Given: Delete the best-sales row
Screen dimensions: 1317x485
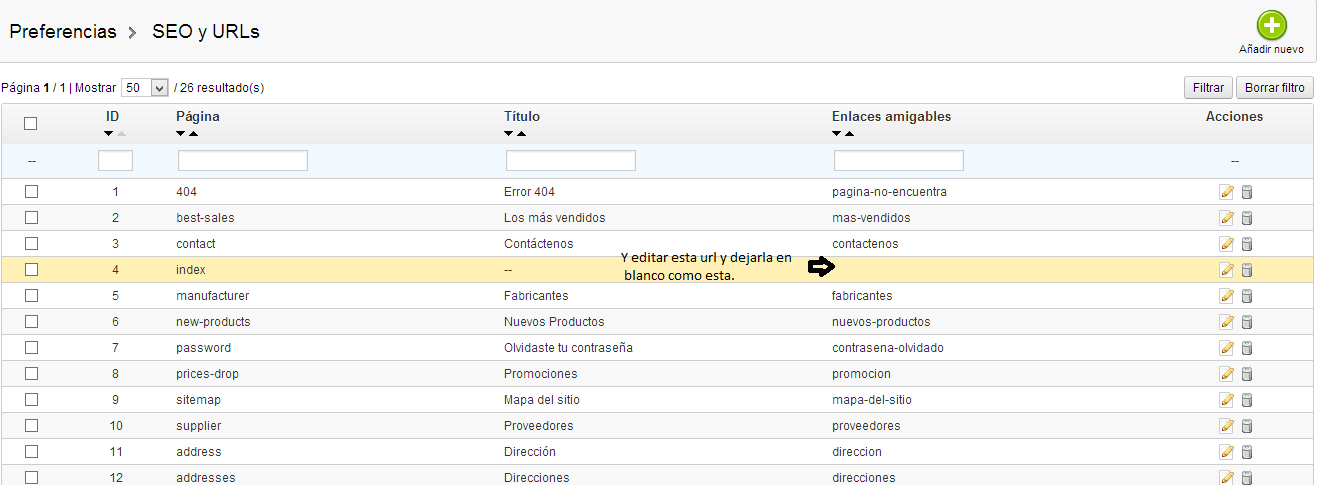Looking at the screenshot, I should [1247, 218].
